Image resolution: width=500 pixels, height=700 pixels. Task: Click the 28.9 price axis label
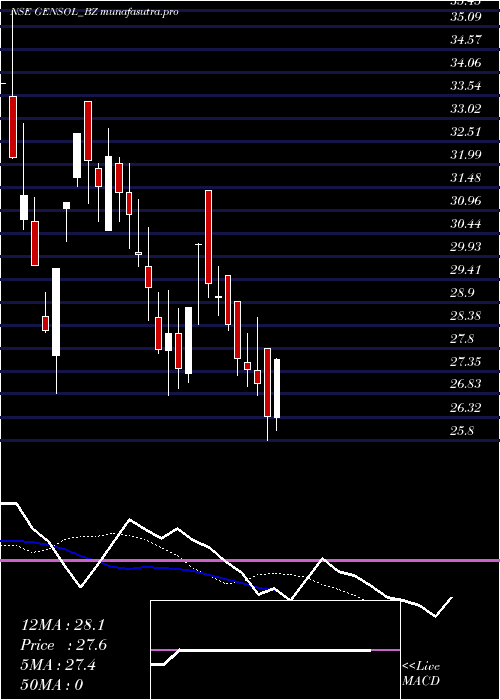tap(462, 293)
